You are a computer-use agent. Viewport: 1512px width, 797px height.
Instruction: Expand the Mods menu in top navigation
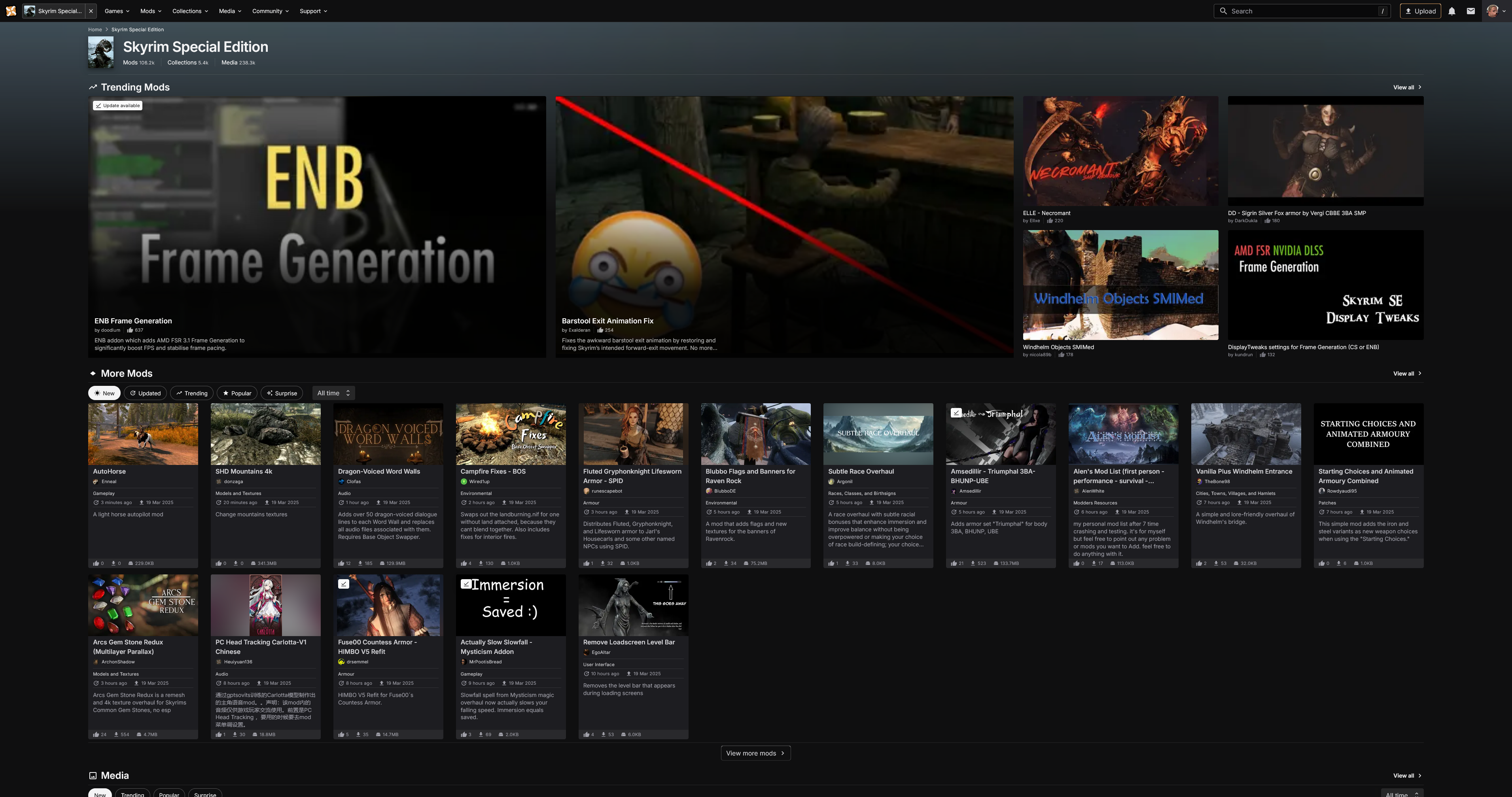point(151,11)
